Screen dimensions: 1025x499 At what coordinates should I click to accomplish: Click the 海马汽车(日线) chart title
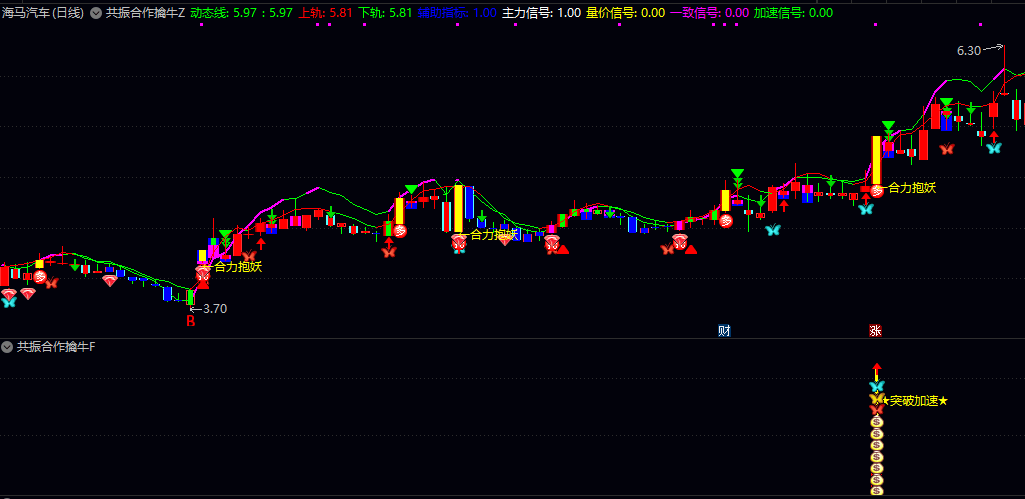coord(43,12)
